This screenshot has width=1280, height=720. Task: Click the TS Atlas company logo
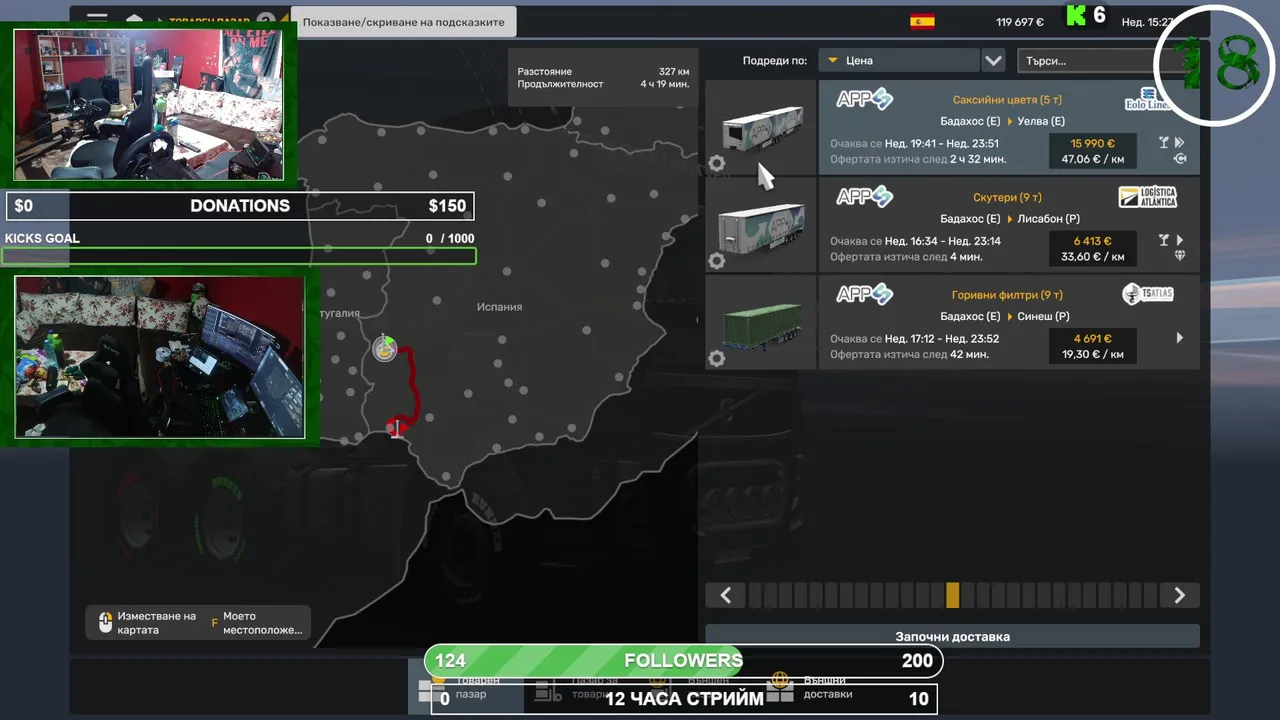point(1148,294)
